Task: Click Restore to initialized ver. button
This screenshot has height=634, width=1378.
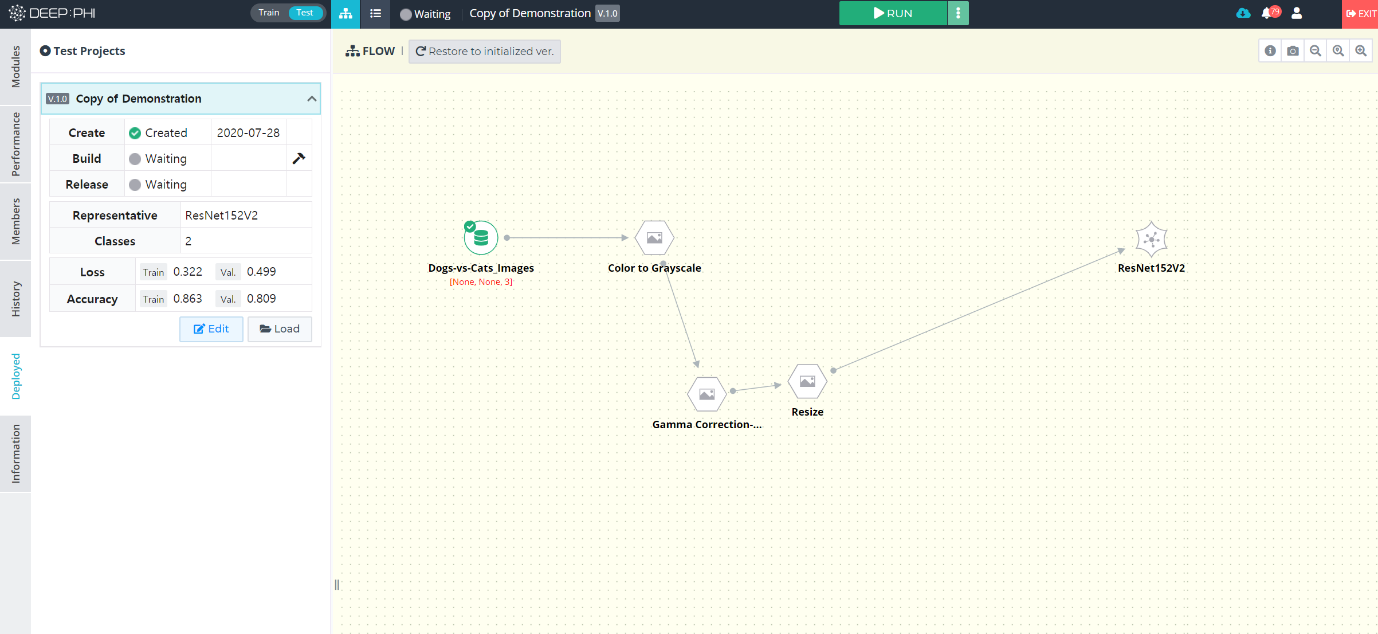Action: point(485,51)
